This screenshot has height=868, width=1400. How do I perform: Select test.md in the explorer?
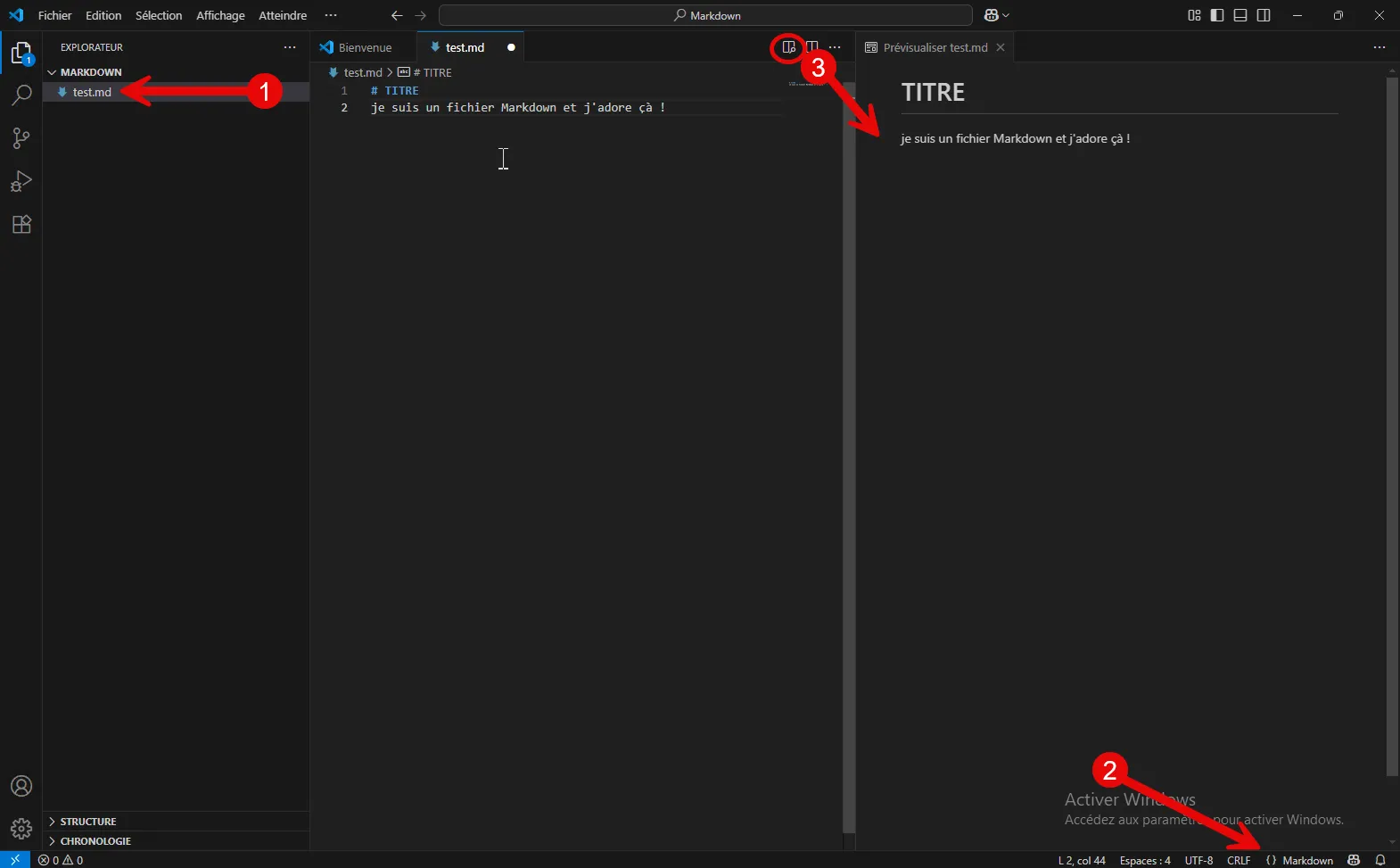coord(92,92)
